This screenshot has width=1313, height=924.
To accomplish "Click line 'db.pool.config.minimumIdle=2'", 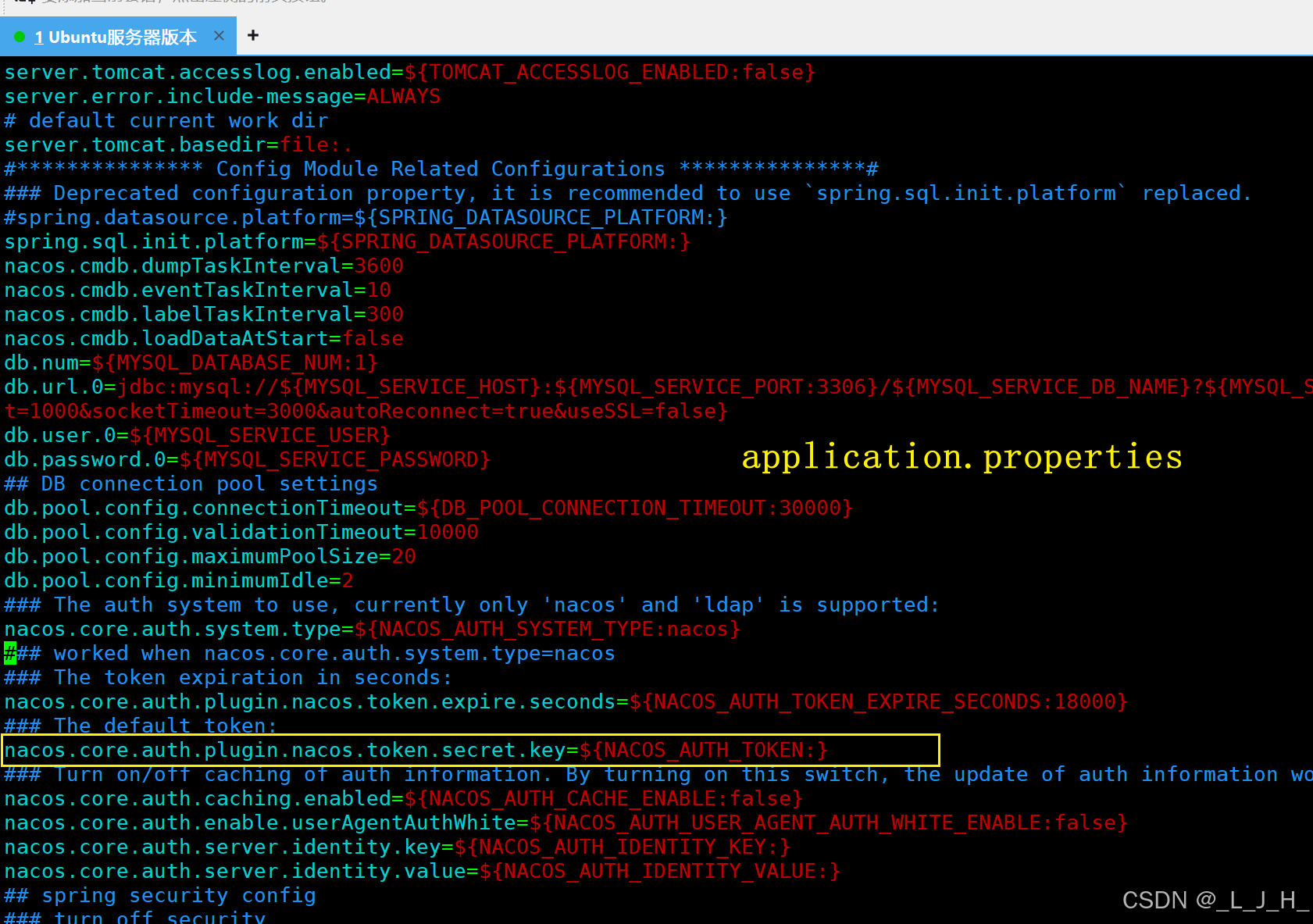I will pyautogui.click(x=179, y=580).
